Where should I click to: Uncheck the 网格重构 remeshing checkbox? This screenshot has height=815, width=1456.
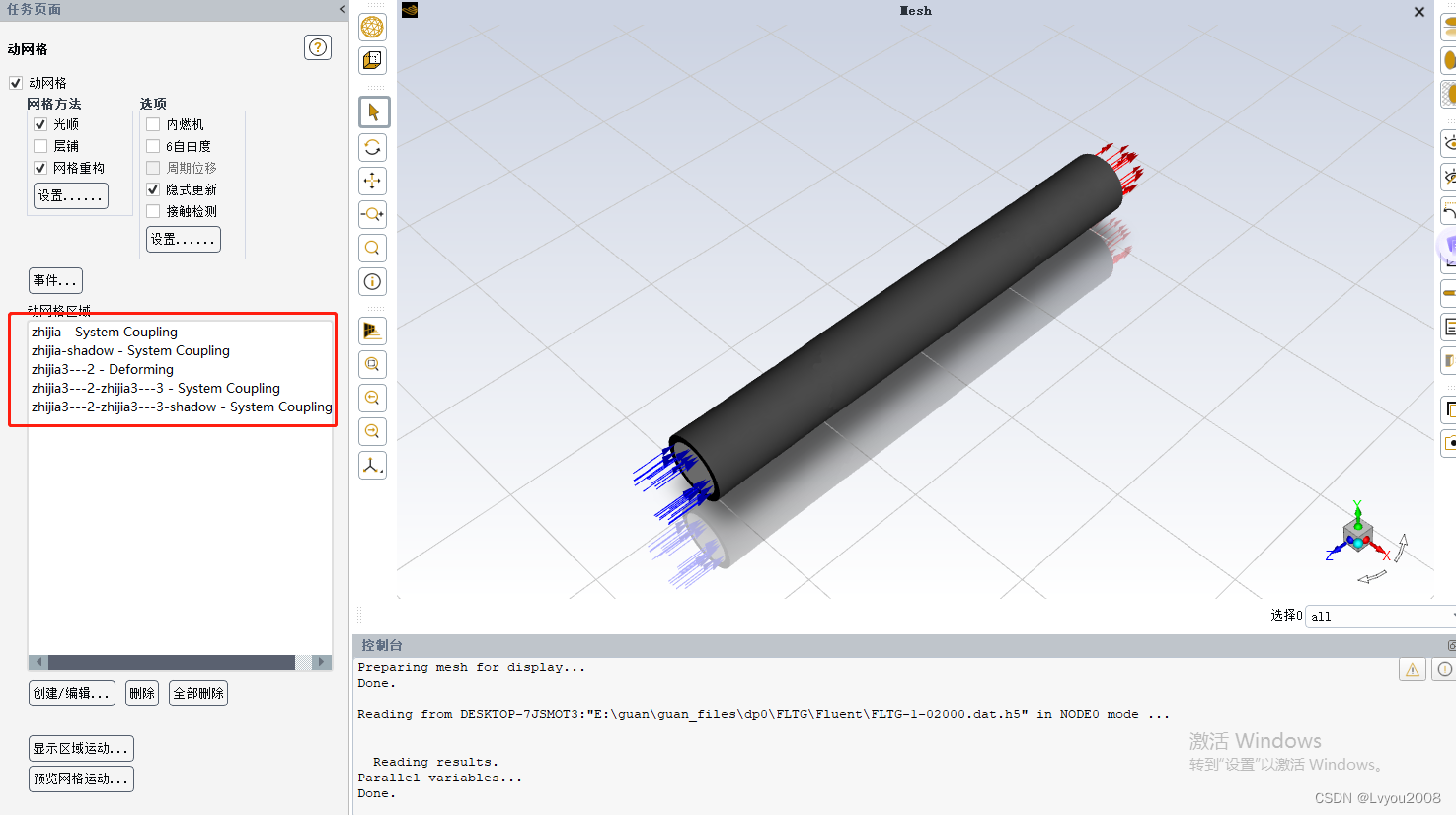(40, 168)
